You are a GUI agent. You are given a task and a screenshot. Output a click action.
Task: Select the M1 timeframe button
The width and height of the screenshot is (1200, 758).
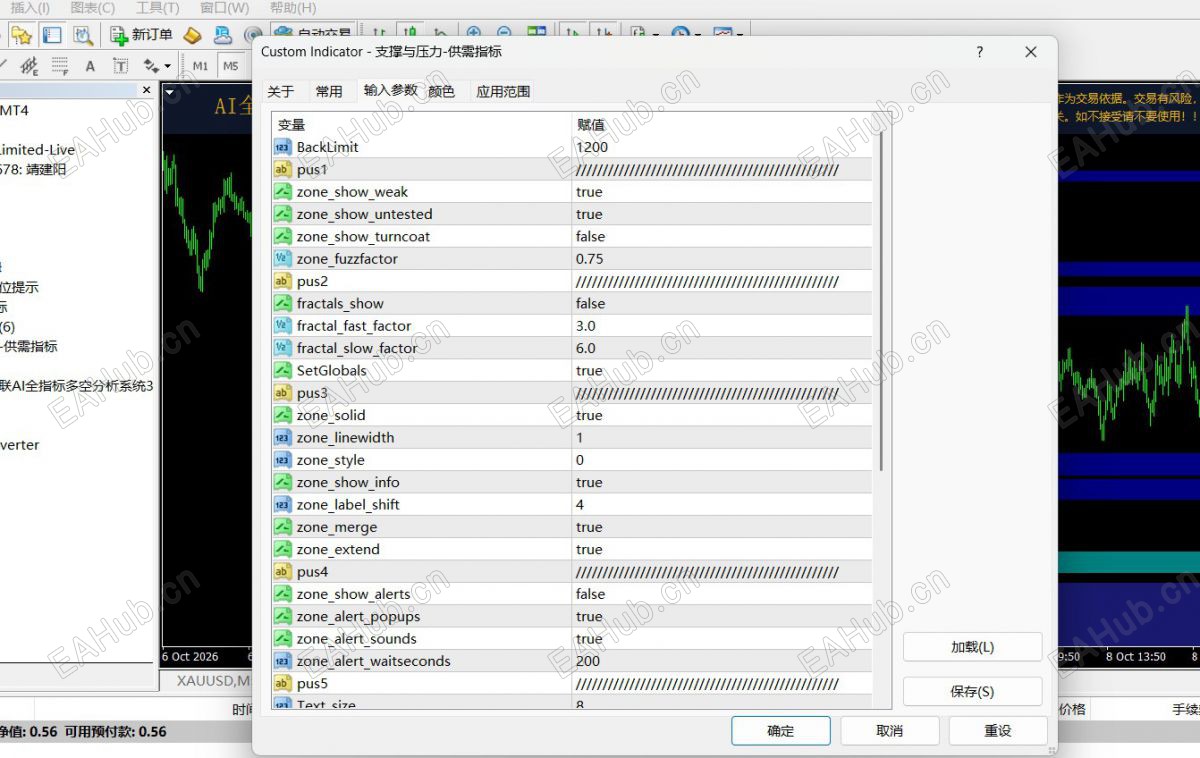coord(201,66)
